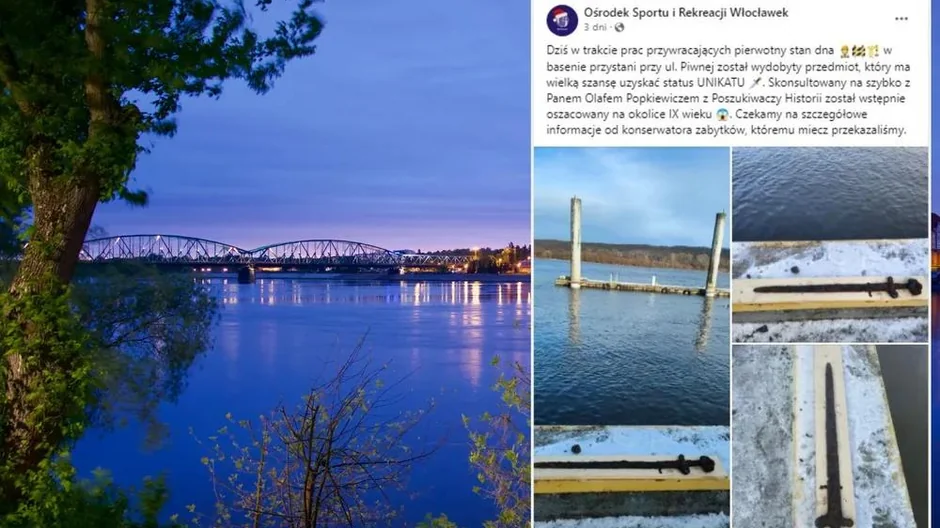The width and height of the screenshot is (940, 528).
Task: Click the globe public-privacy icon
Action: coord(619,28)
